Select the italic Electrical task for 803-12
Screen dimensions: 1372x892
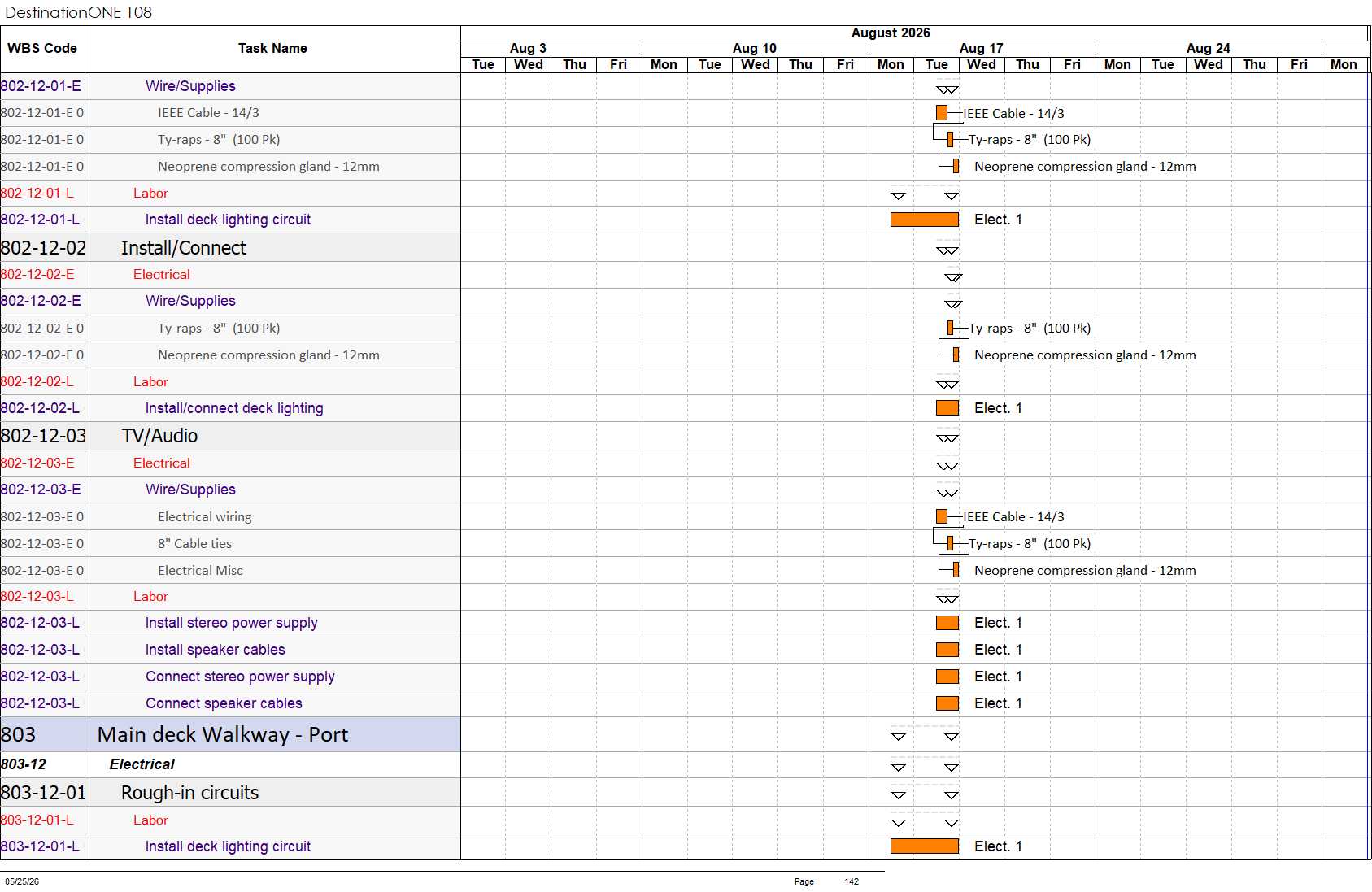142,764
